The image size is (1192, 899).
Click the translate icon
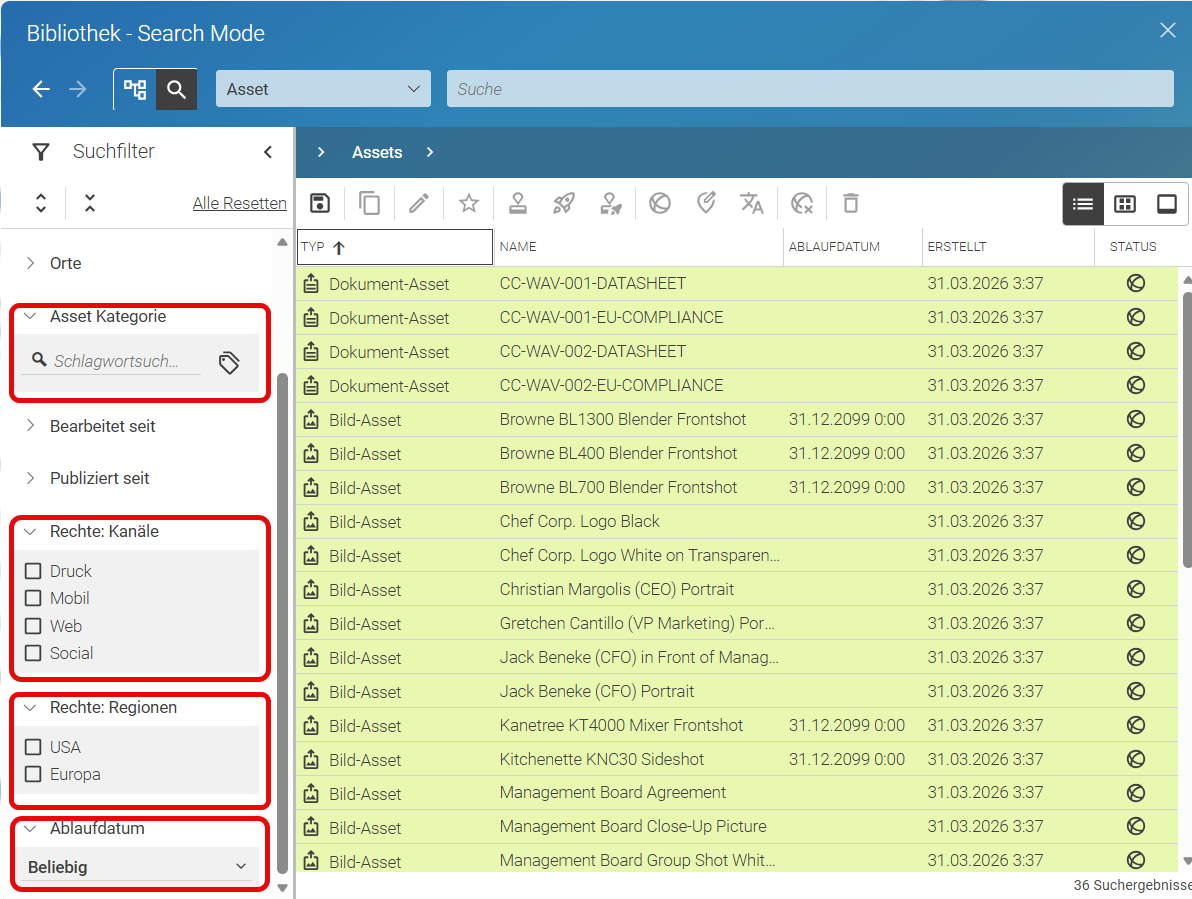[x=752, y=203]
